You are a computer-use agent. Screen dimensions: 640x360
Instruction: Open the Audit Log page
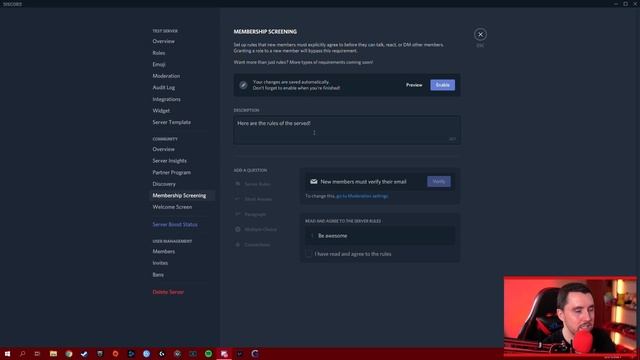click(164, 87)
